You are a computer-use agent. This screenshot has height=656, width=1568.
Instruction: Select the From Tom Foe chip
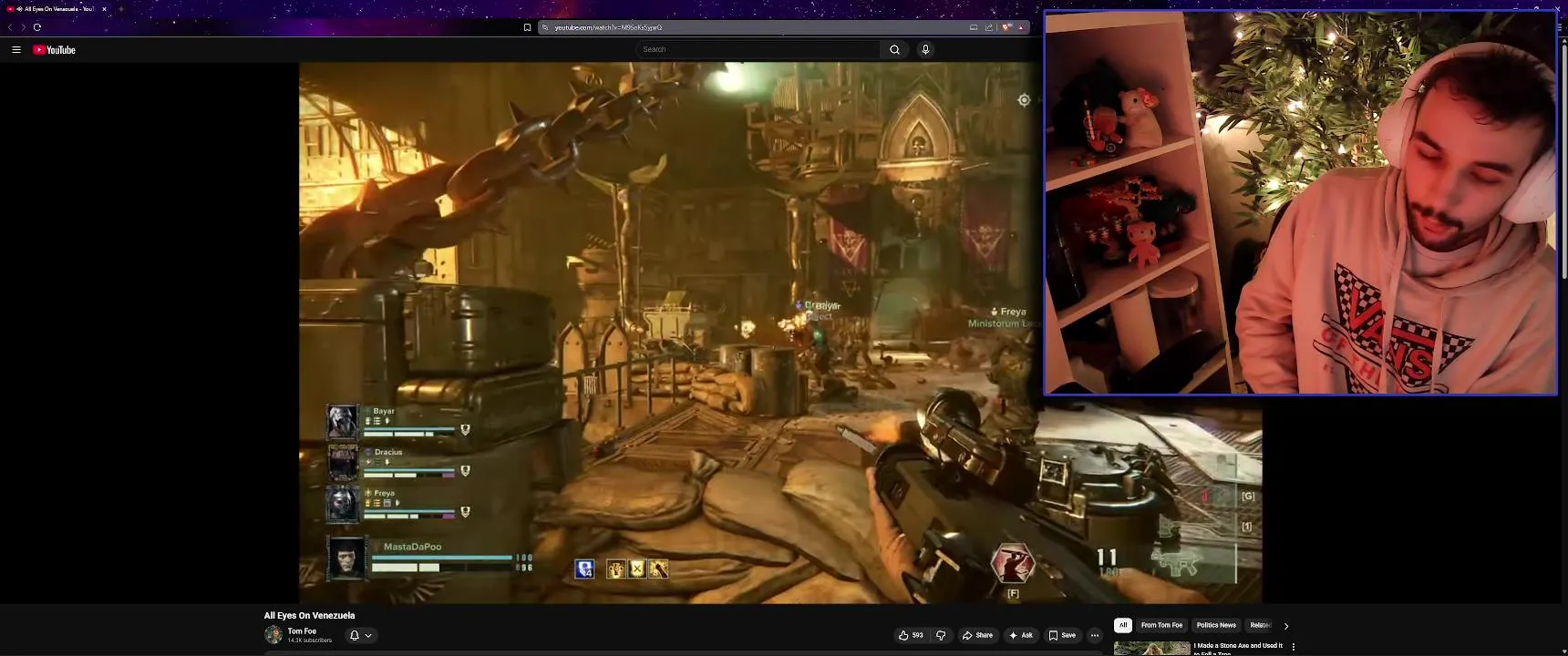tap(1161, 625)
